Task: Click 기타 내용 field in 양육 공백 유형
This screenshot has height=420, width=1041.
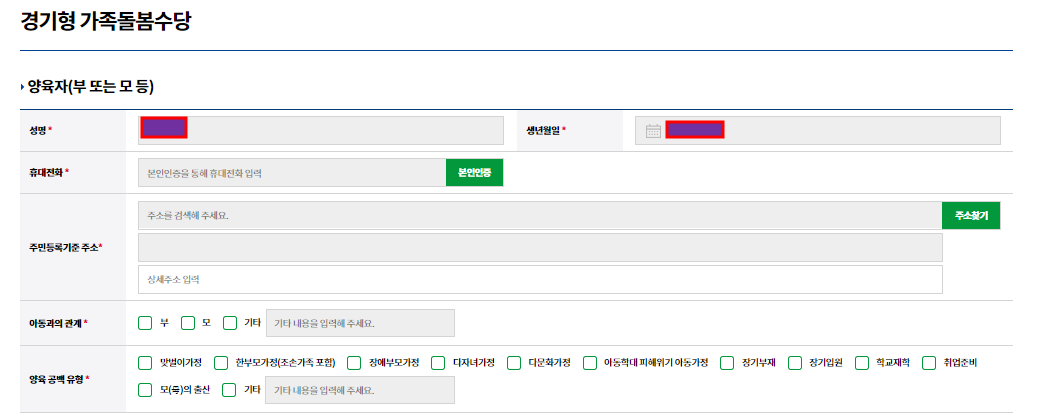Action: pyautogui.click(x=360, y=390)
